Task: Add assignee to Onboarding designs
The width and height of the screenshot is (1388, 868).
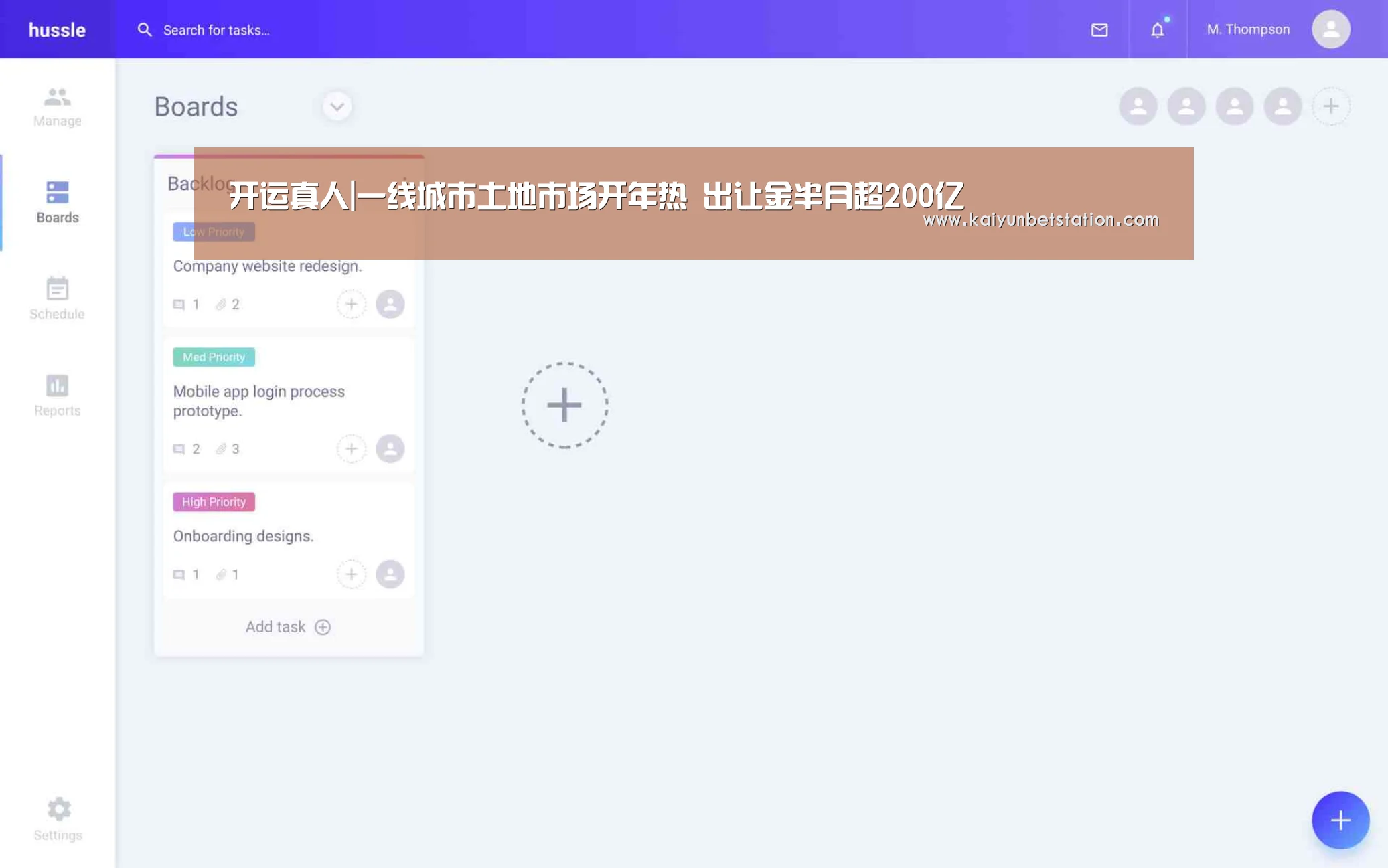Action: click(x=351, y=574)
